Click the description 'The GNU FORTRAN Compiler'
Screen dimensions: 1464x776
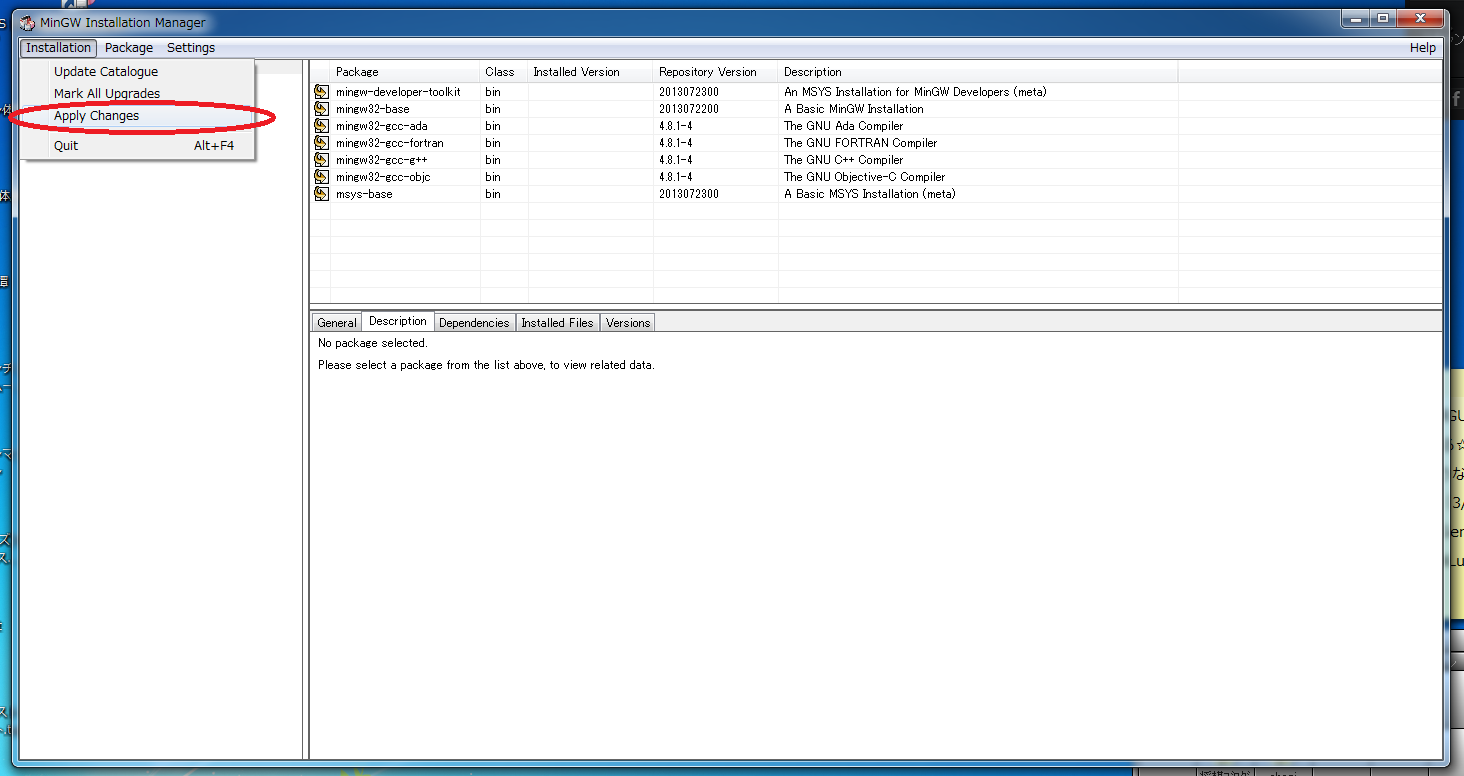pyautogui.click(x=861, y=143)
